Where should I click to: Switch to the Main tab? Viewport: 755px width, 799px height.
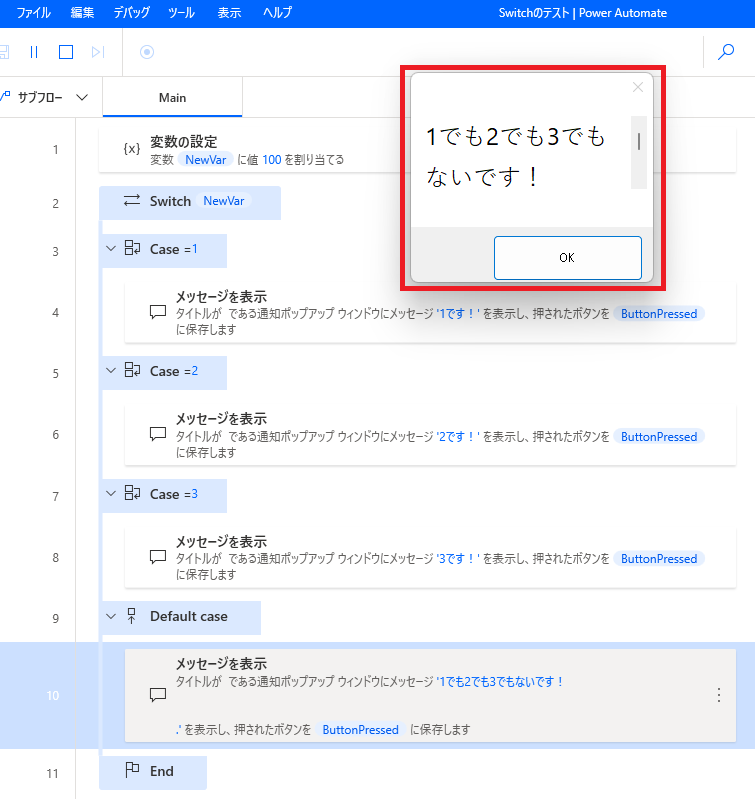[172, 98]
